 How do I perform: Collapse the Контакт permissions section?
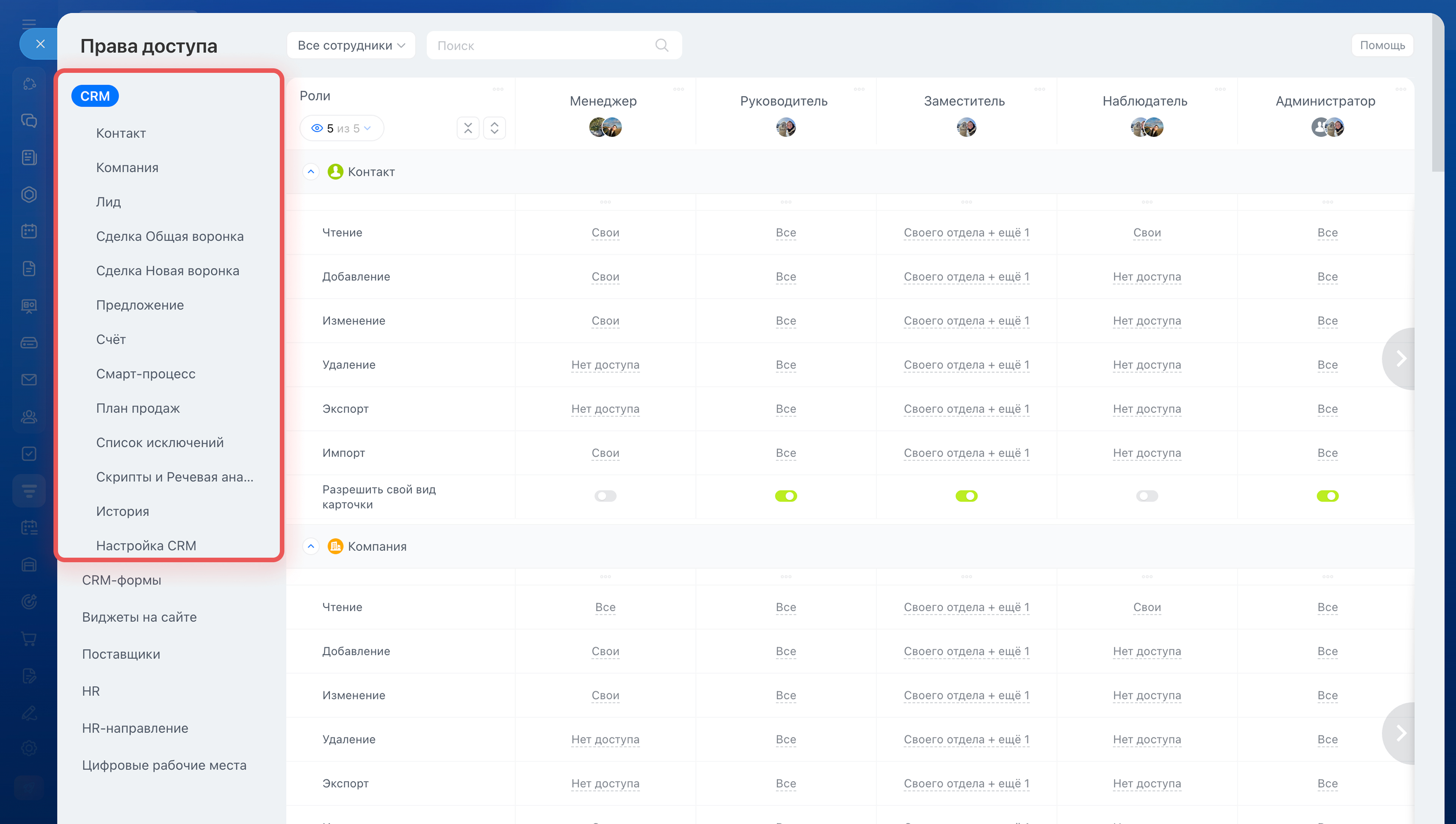point(311,171)
